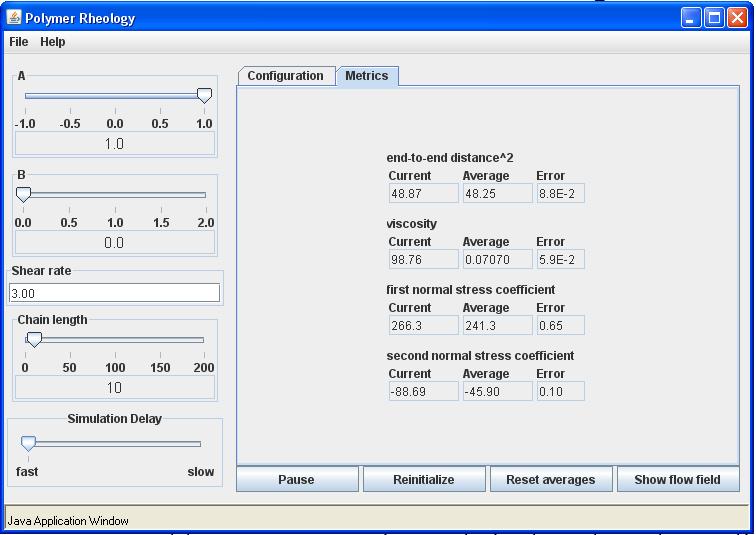
Task: Pause the simulation
Action: [297, 480]
